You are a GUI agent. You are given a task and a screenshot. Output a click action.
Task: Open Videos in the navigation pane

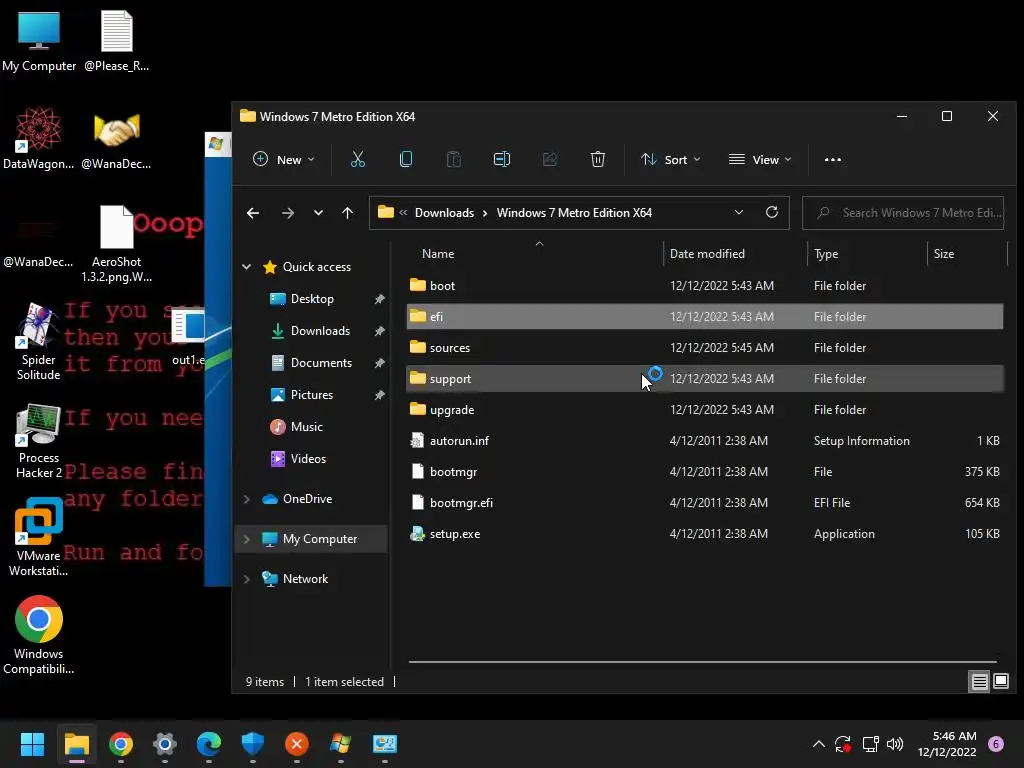pos(308,458)
